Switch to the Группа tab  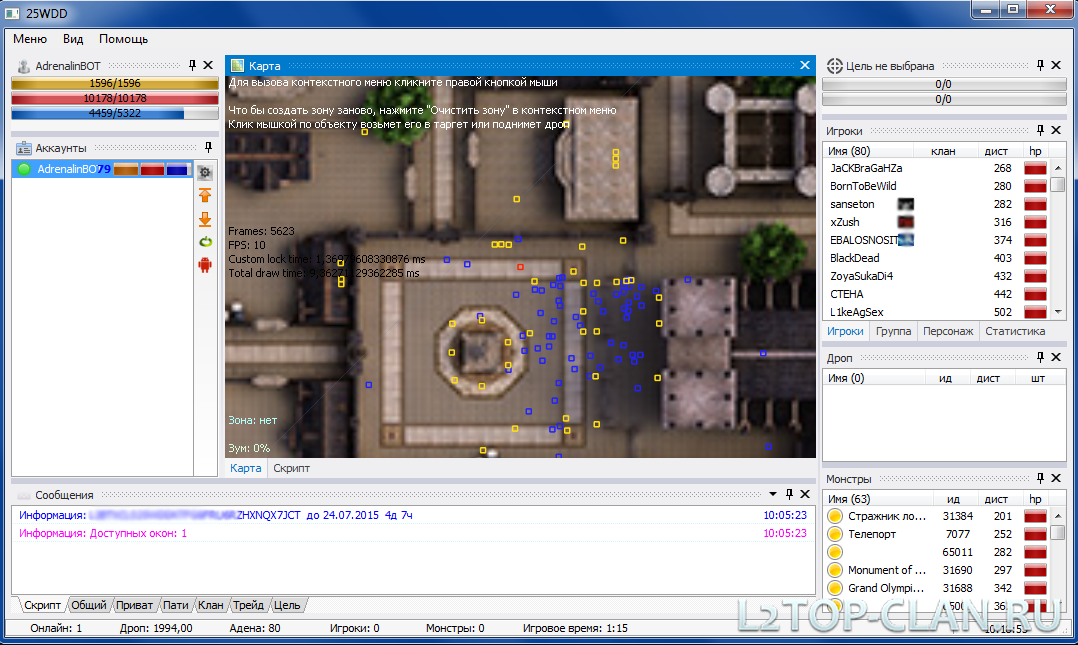click(x=893, y=331)
